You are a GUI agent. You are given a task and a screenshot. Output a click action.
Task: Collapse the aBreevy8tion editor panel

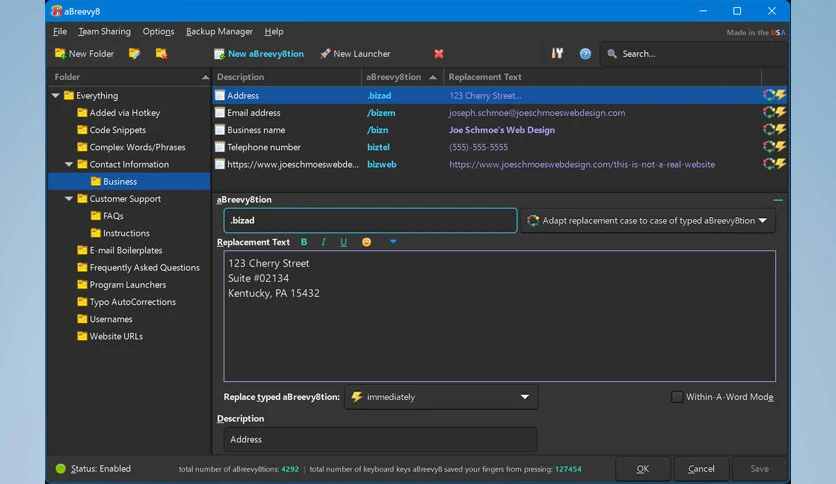point(778,200)
